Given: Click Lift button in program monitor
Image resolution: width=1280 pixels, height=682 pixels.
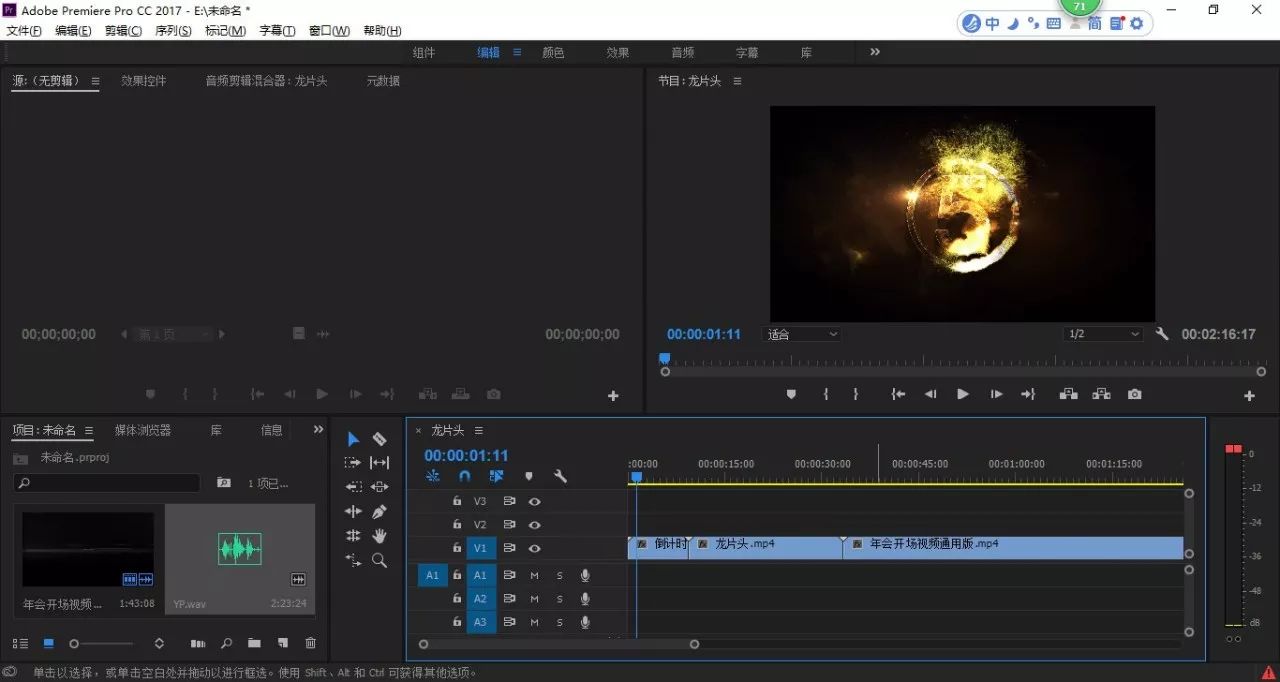Looking at the screenshot, I should coord(1068,394).
